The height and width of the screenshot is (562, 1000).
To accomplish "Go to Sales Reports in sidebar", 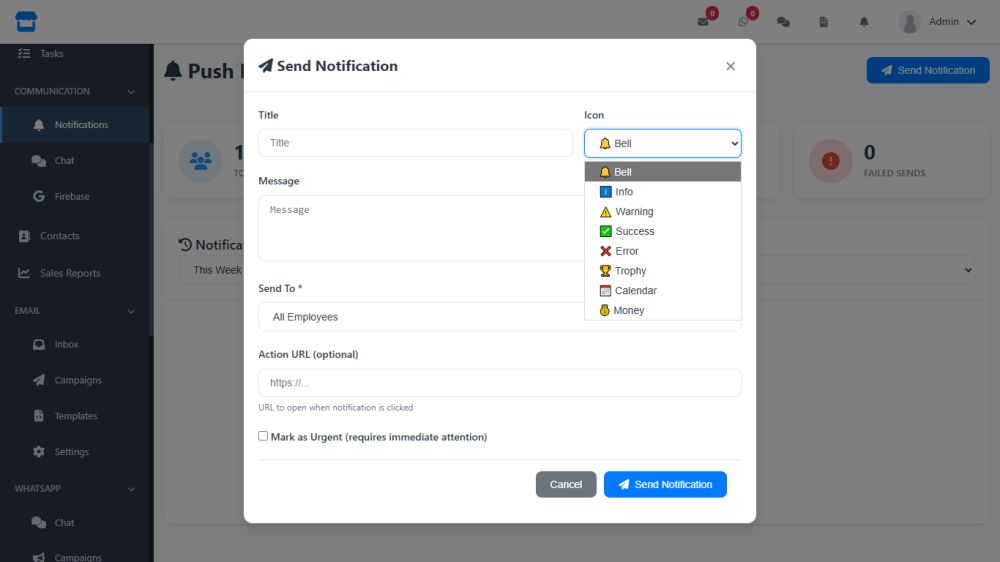I will point(70,273).
